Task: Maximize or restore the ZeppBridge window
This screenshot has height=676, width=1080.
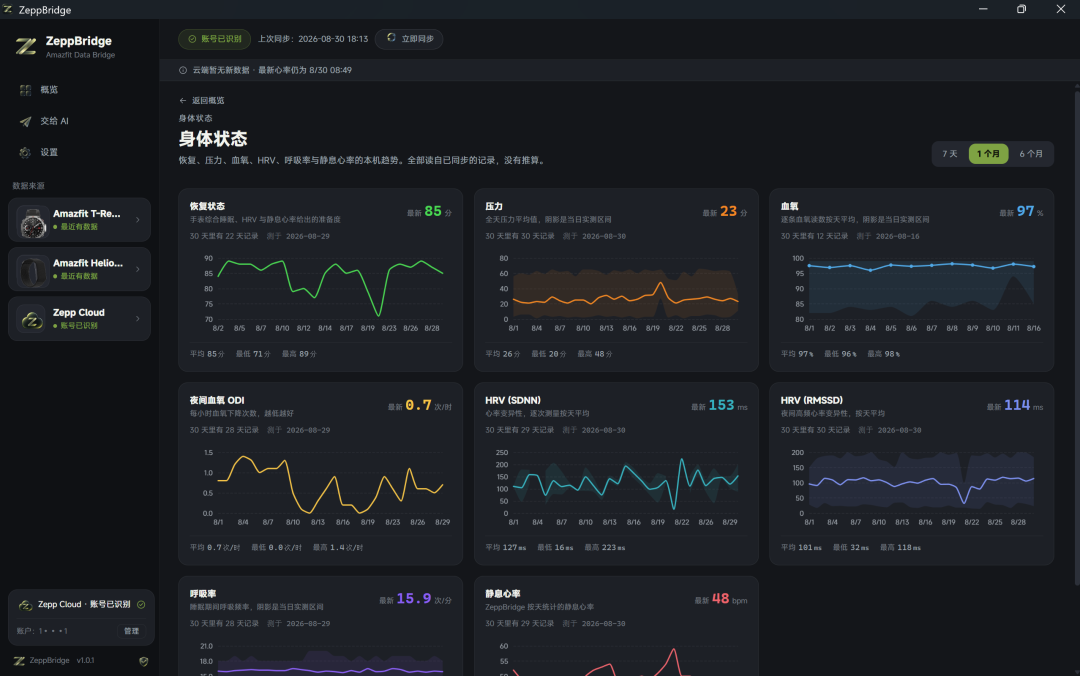Action: tap(1021, 9)
